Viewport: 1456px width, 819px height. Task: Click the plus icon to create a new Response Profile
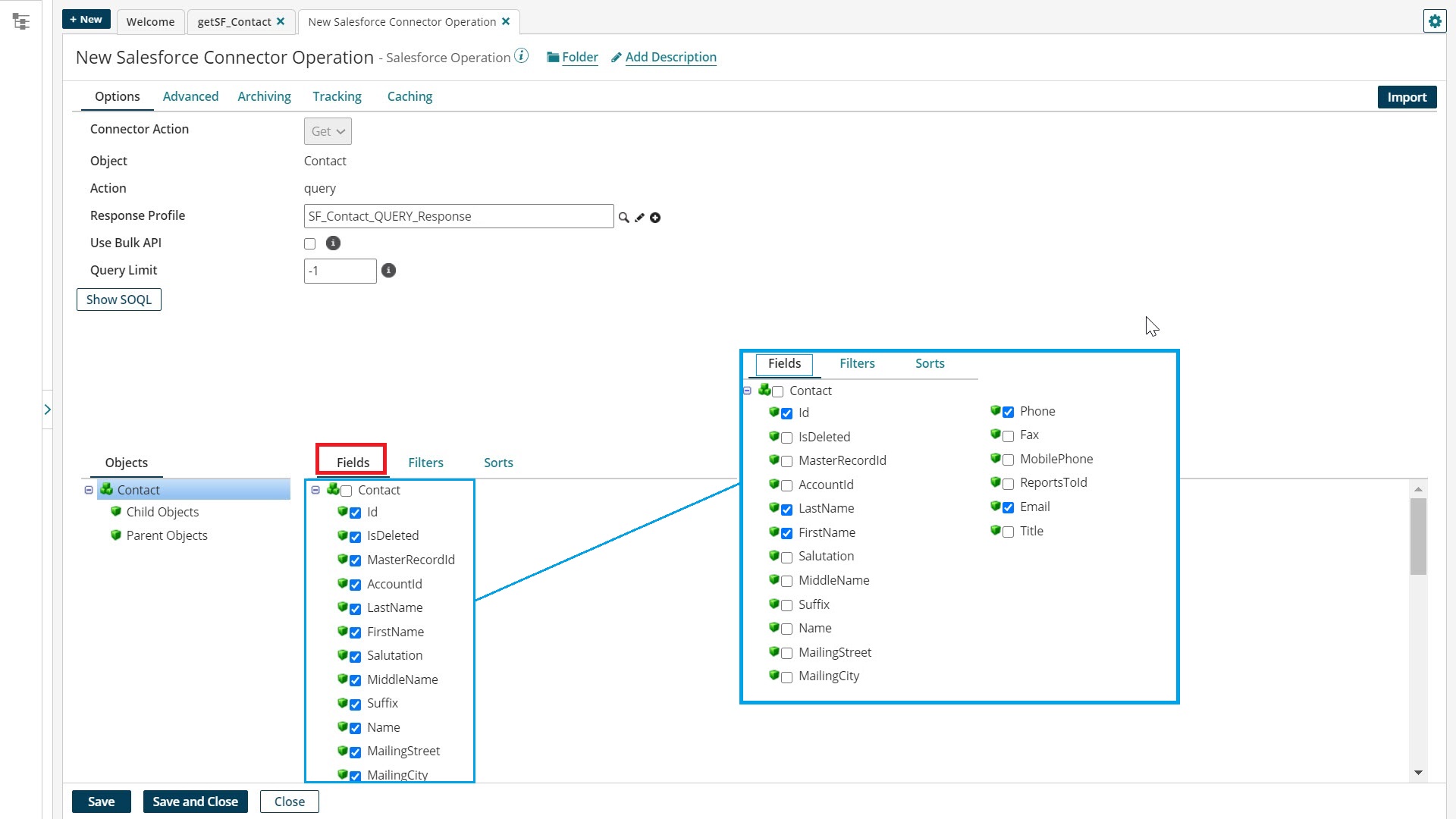point(655,218)
